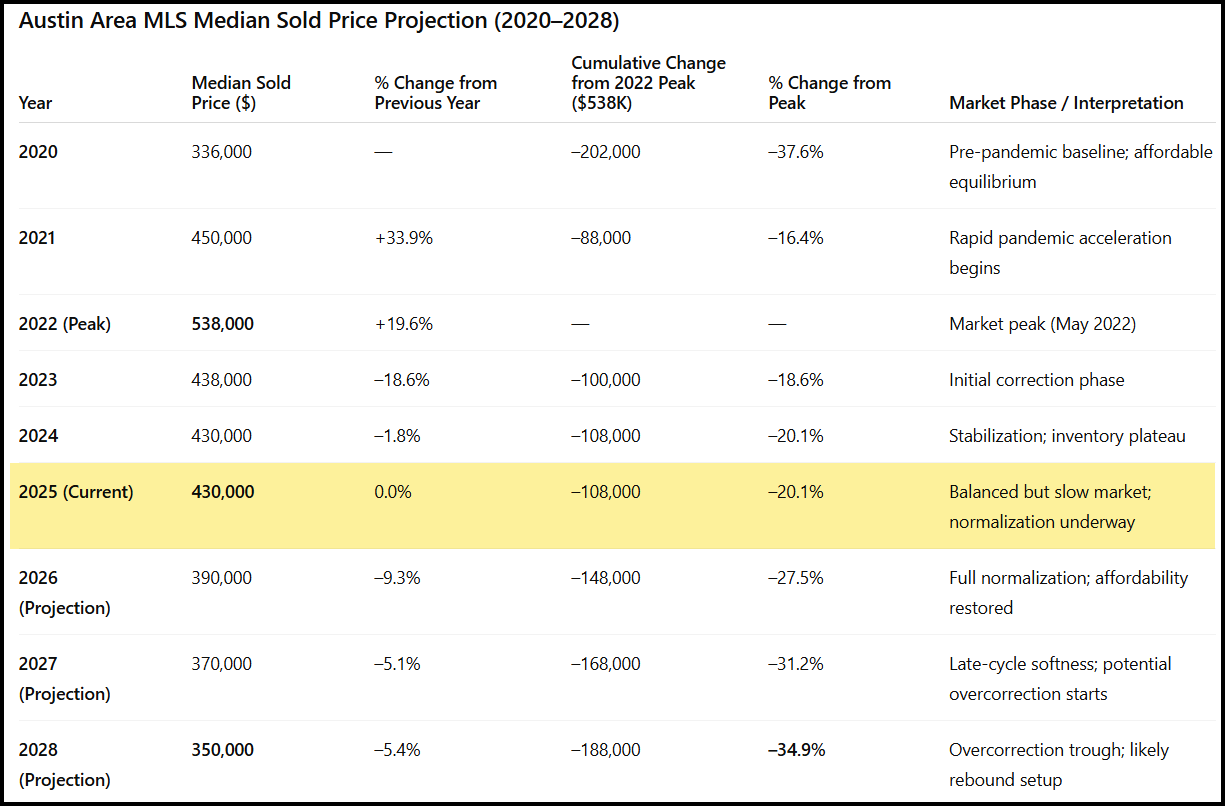Screen dimensions: 1225x806
Task: Click the 336,000 median price cell
Action: (x=222, y=152)
